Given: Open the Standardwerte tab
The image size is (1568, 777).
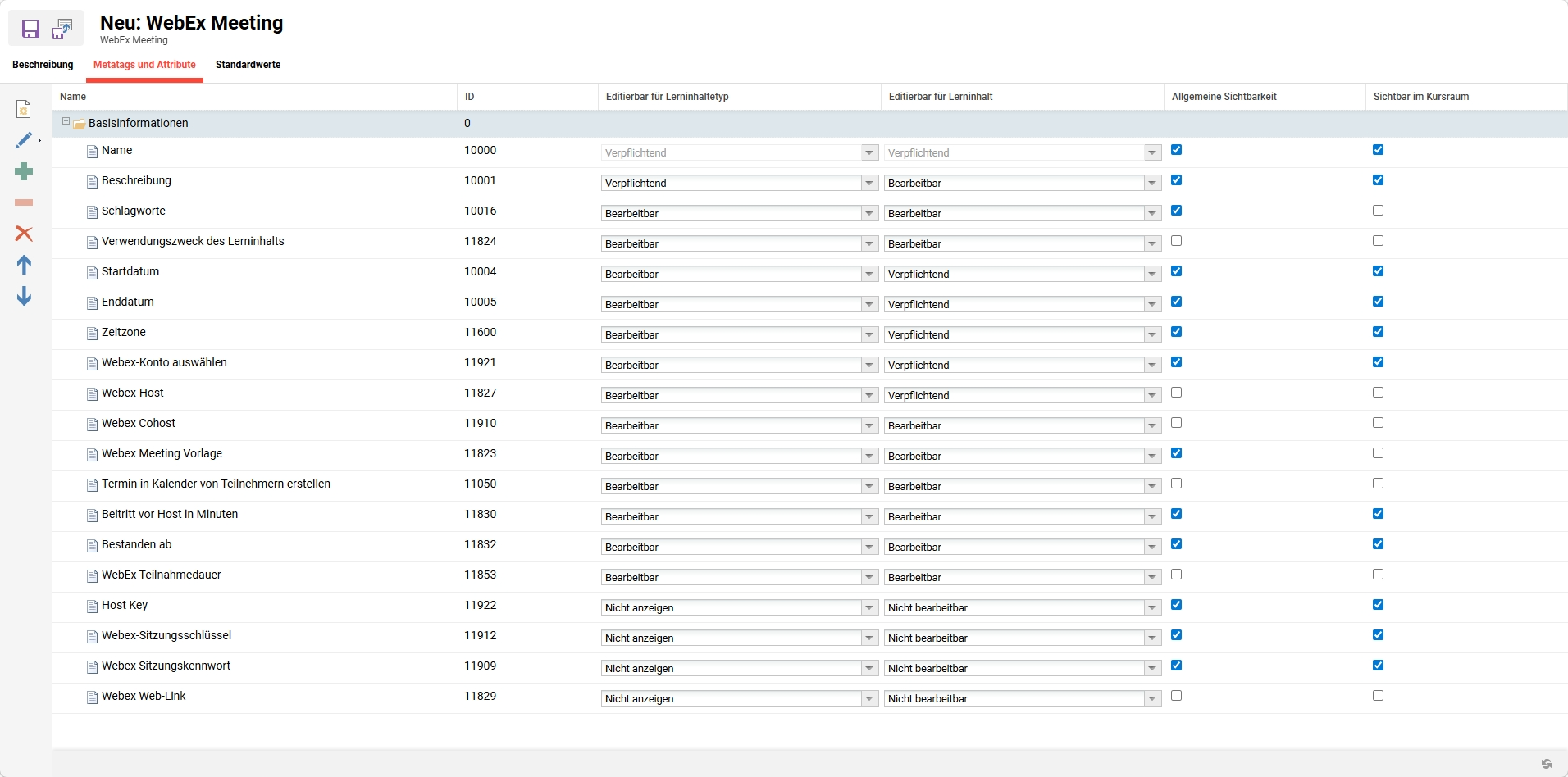Looking at the screenshot, I should click(x=248, y=65).
